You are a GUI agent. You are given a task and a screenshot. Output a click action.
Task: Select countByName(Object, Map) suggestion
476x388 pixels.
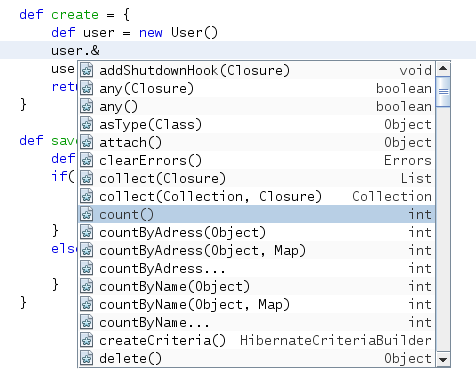pos(257,304)
